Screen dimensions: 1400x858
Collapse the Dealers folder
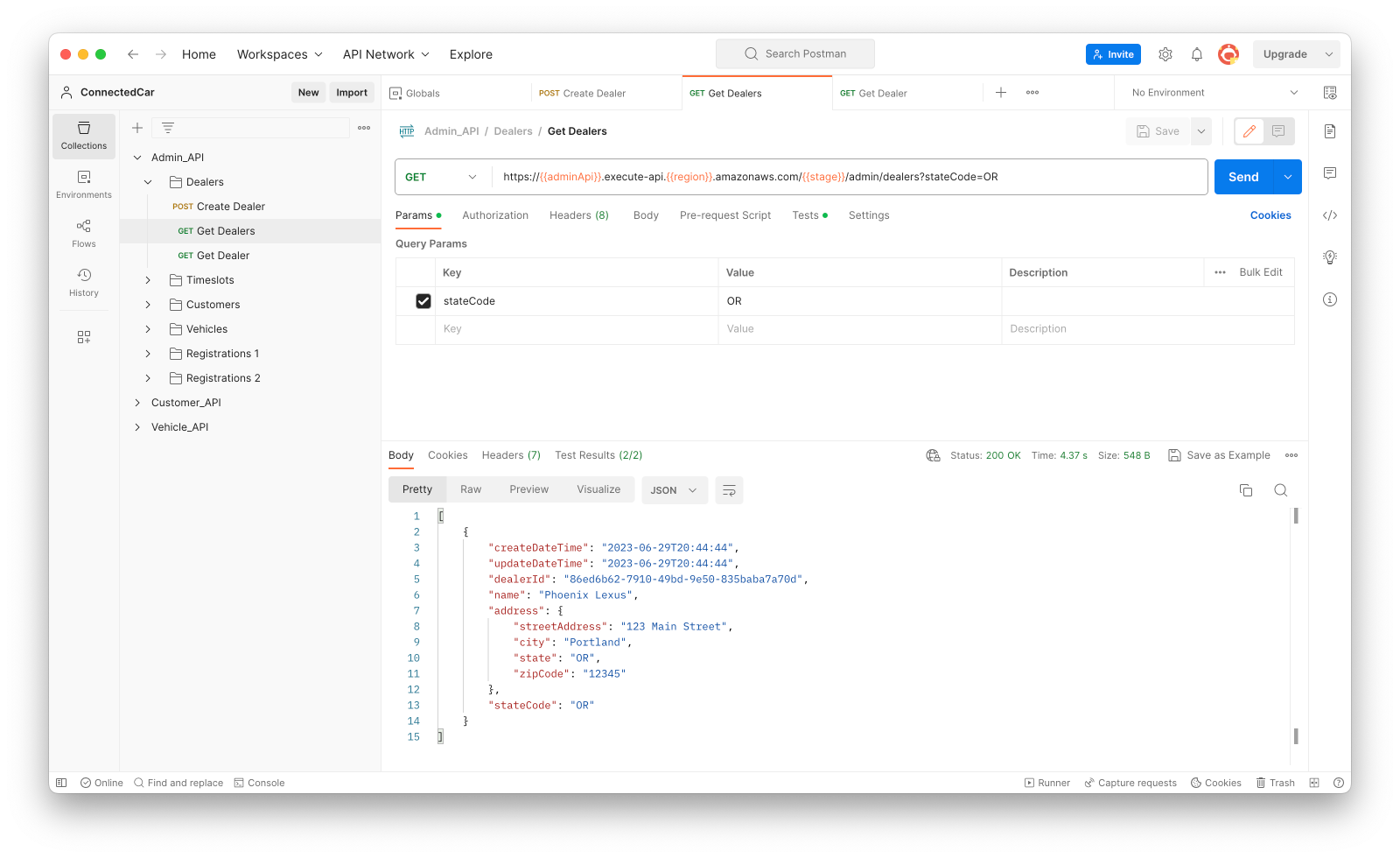point(148,182)
